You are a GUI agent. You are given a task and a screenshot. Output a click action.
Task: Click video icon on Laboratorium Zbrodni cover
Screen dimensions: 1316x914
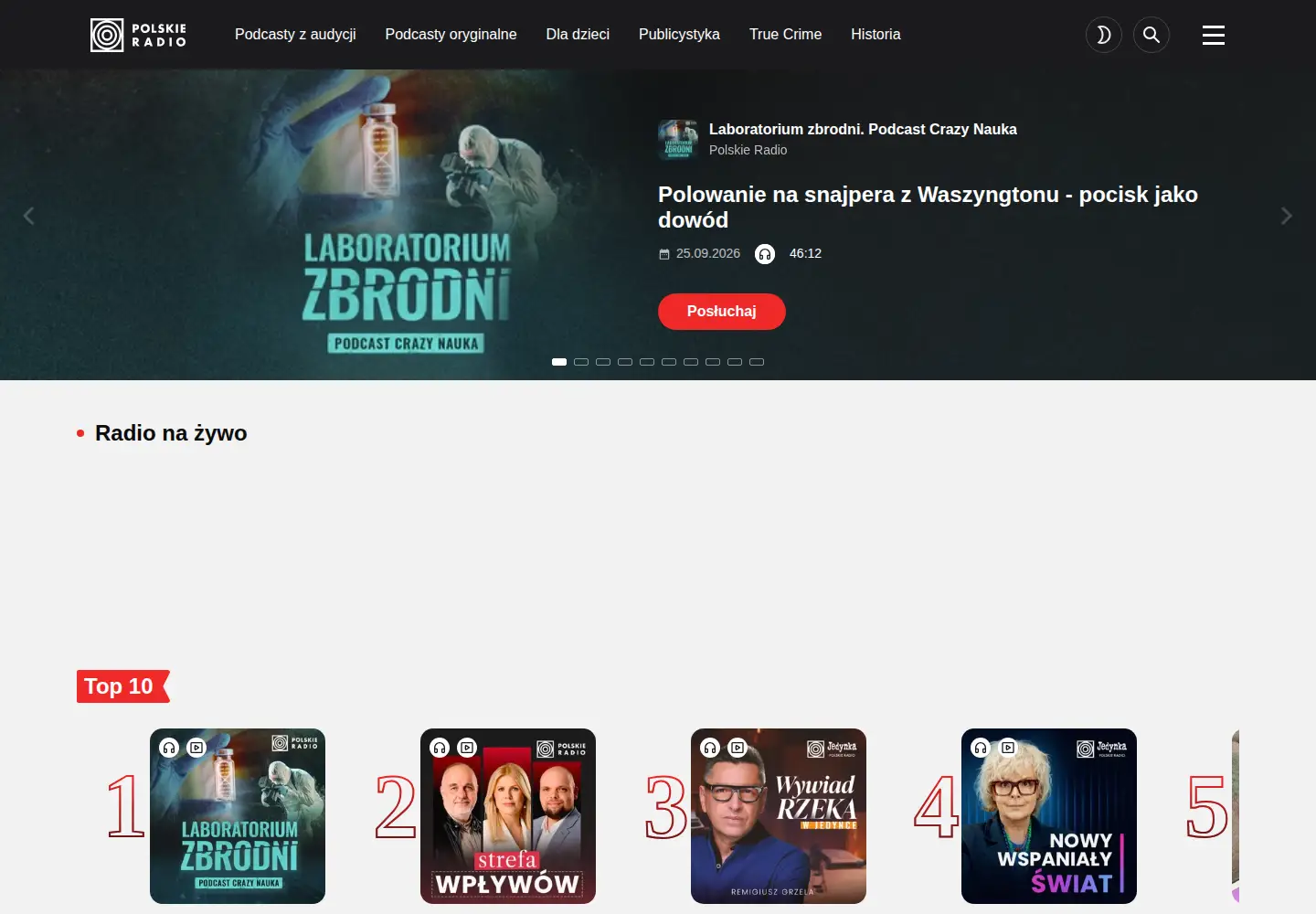pyautogui.click(x=196, y=748)
